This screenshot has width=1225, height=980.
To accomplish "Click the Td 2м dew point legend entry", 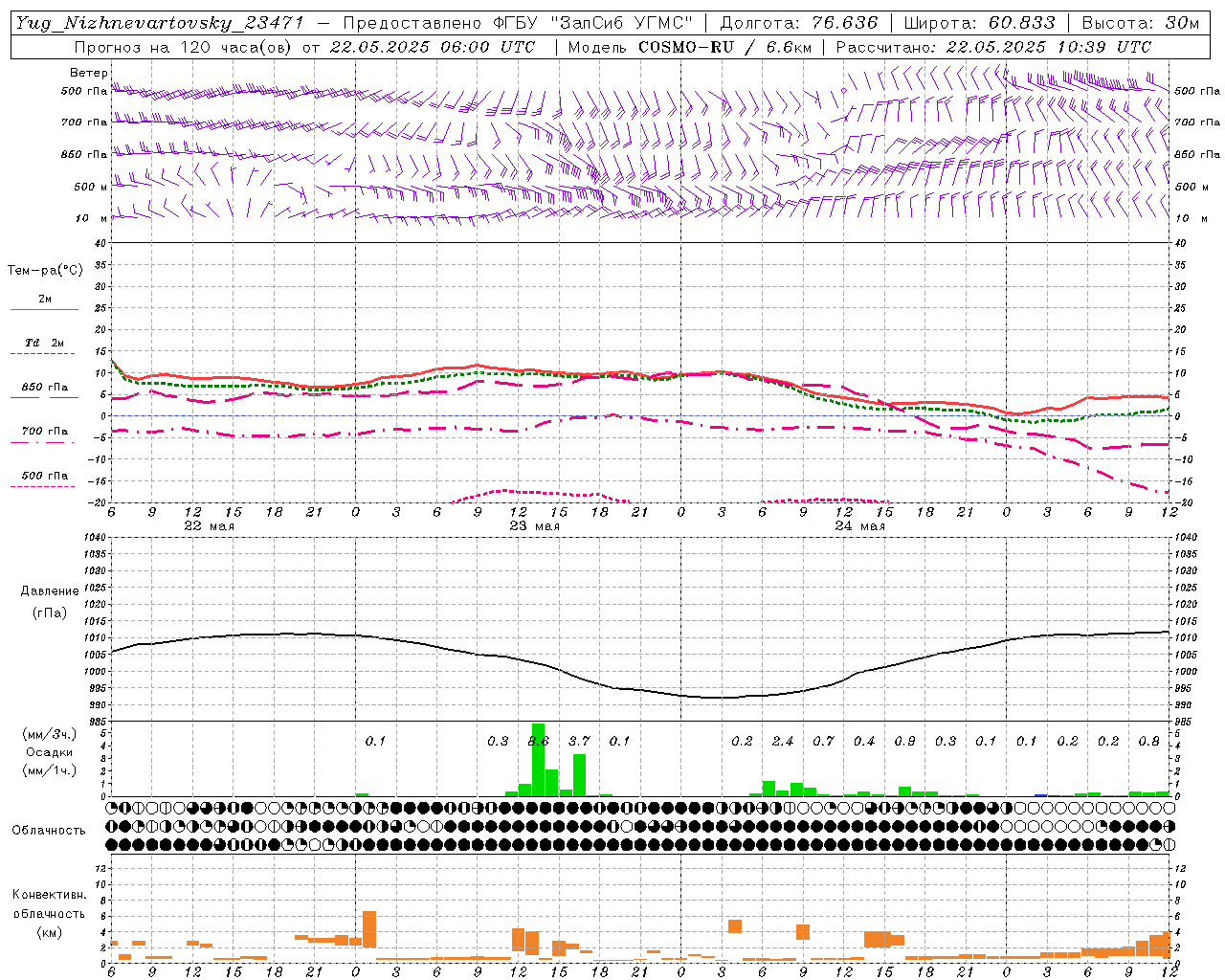I will pyautogui.click(x=45, y=343).
